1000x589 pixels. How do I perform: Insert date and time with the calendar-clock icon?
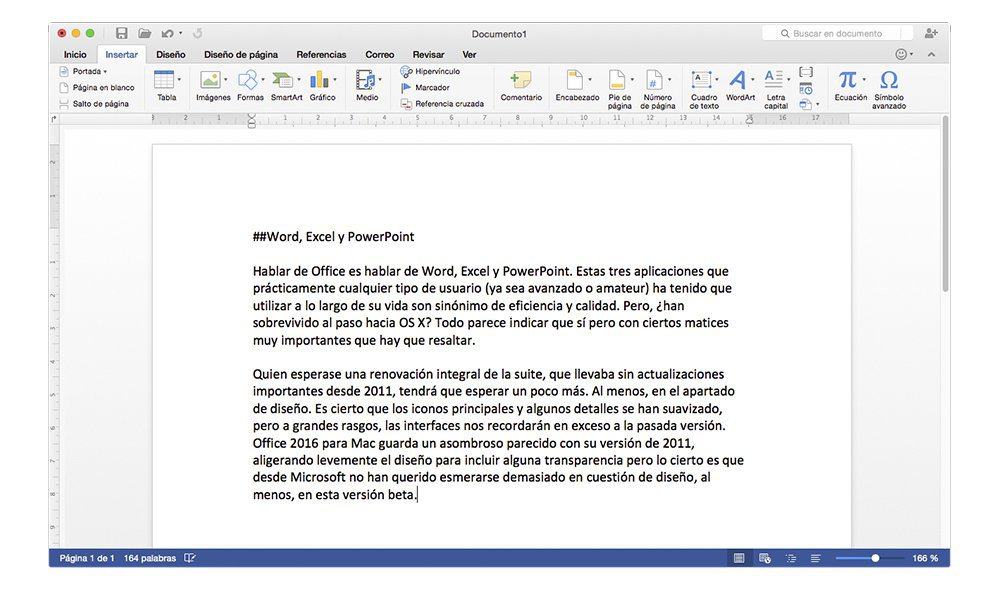click(x=806, y=89)
